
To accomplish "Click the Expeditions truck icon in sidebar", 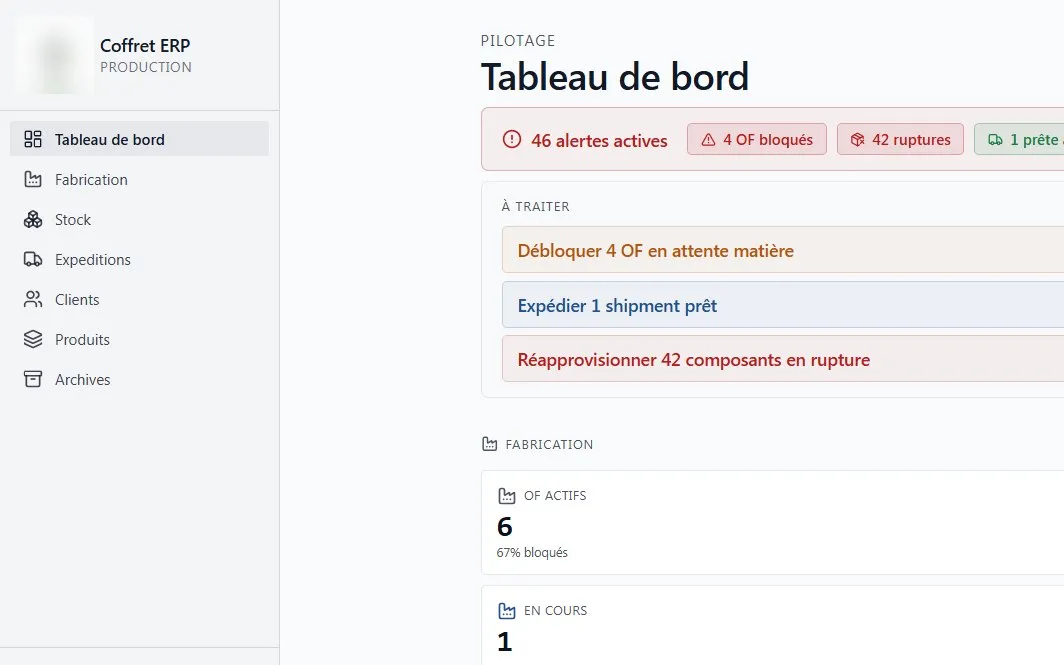I will tap(33, 259).
